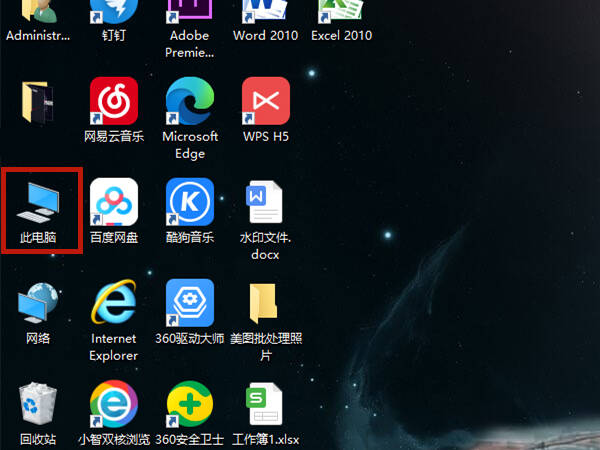Click the 酷狗音乐 text label

[x=190, y=238]
